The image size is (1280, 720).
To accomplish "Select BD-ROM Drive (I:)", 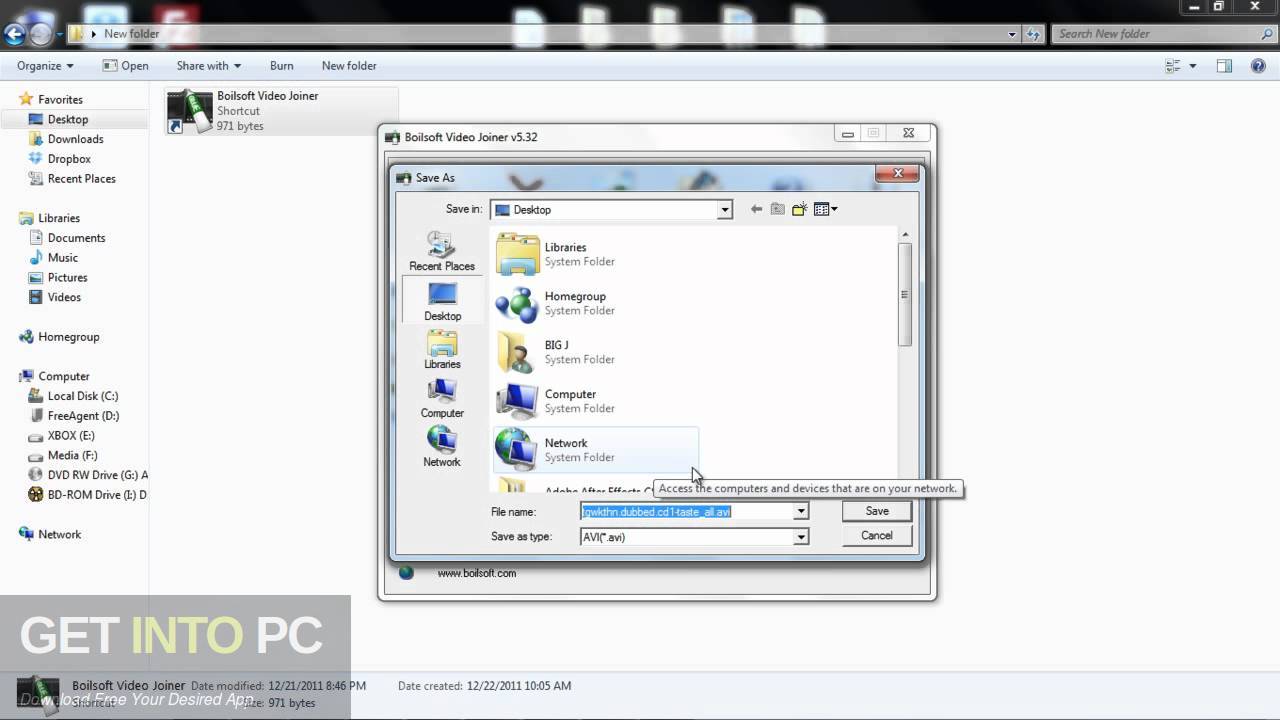I will pos(88,495).
